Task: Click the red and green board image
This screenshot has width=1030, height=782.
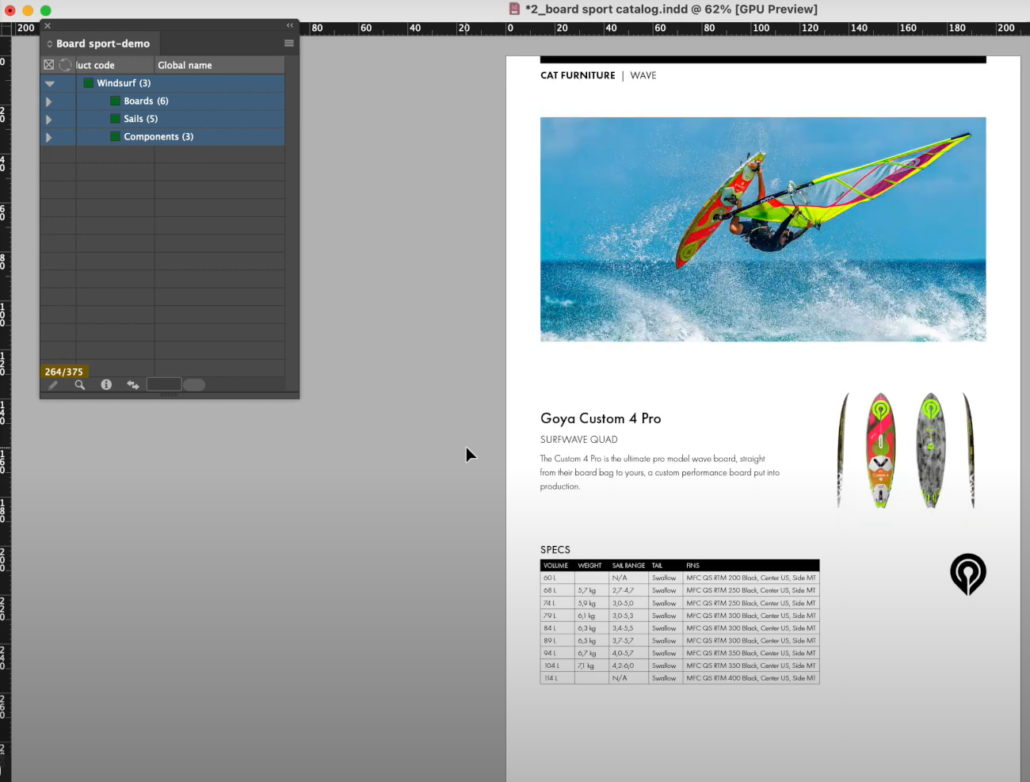Action: click(880, 450)
